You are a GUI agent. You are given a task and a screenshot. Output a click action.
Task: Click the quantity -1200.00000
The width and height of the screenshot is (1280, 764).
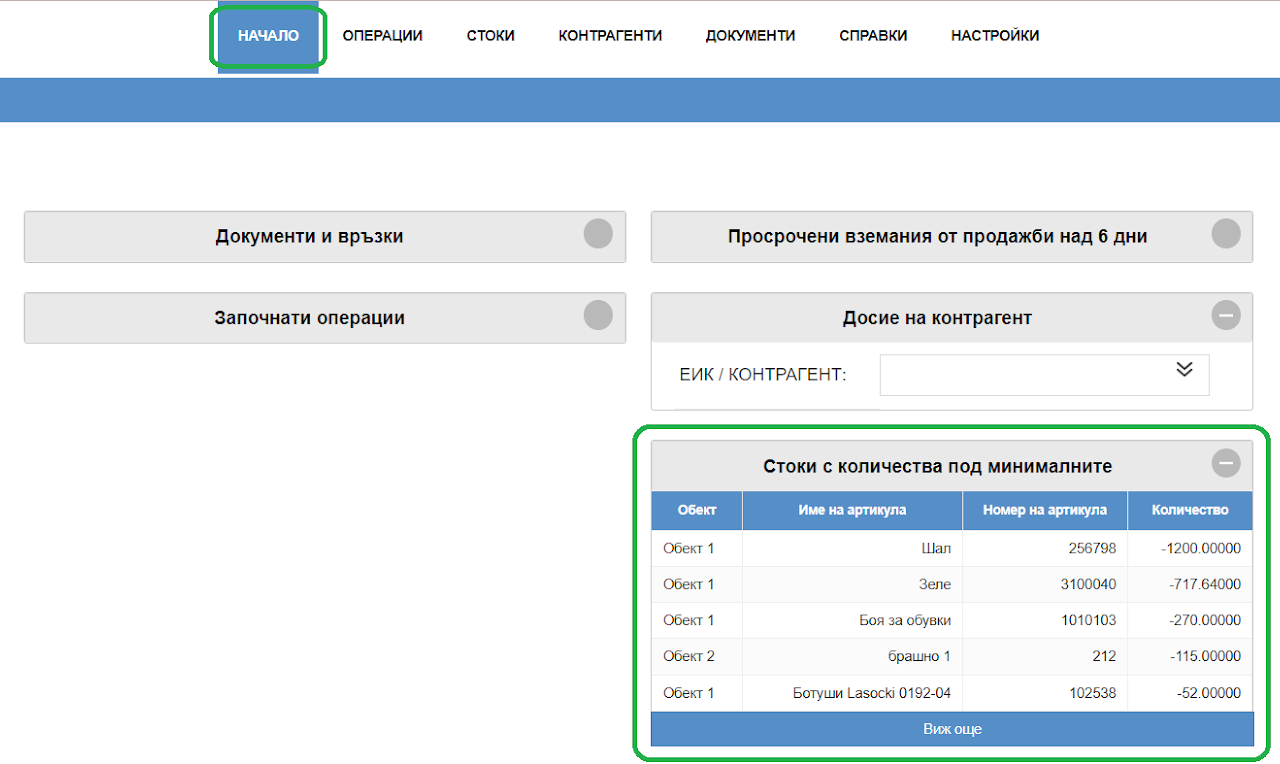coord(1201,548)
